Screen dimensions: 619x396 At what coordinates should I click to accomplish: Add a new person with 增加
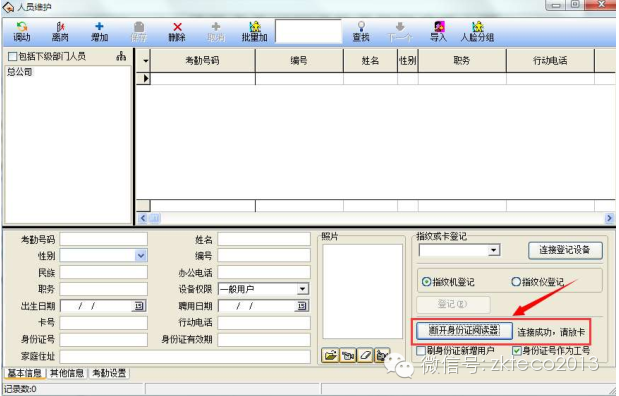tap(99, 32)
